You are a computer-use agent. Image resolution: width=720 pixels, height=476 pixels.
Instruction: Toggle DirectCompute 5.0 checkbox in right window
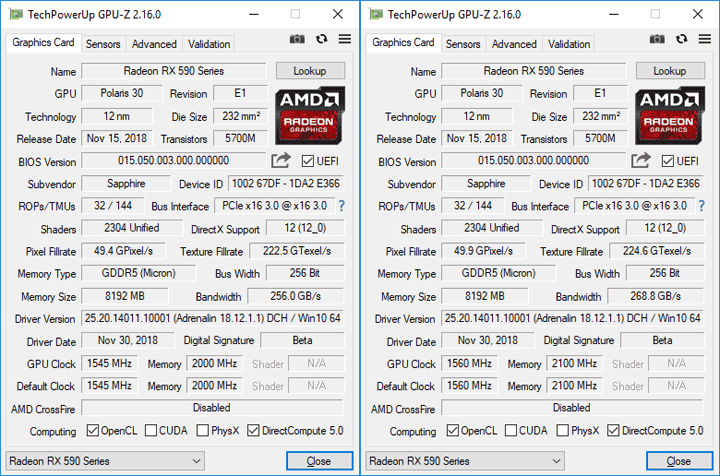[613, 431]
